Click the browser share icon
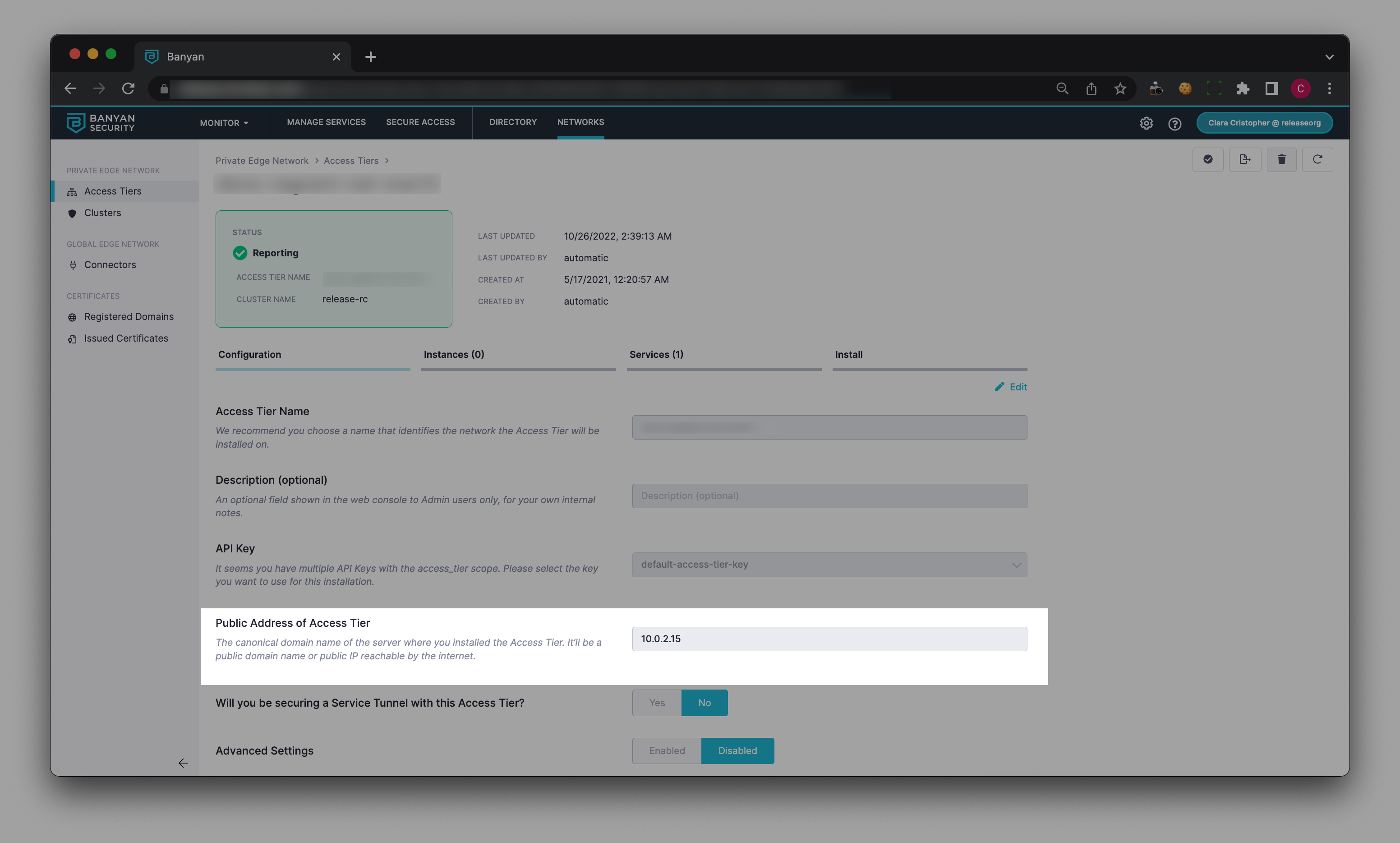1400x843 pixels. click(x=1091, y=88)
